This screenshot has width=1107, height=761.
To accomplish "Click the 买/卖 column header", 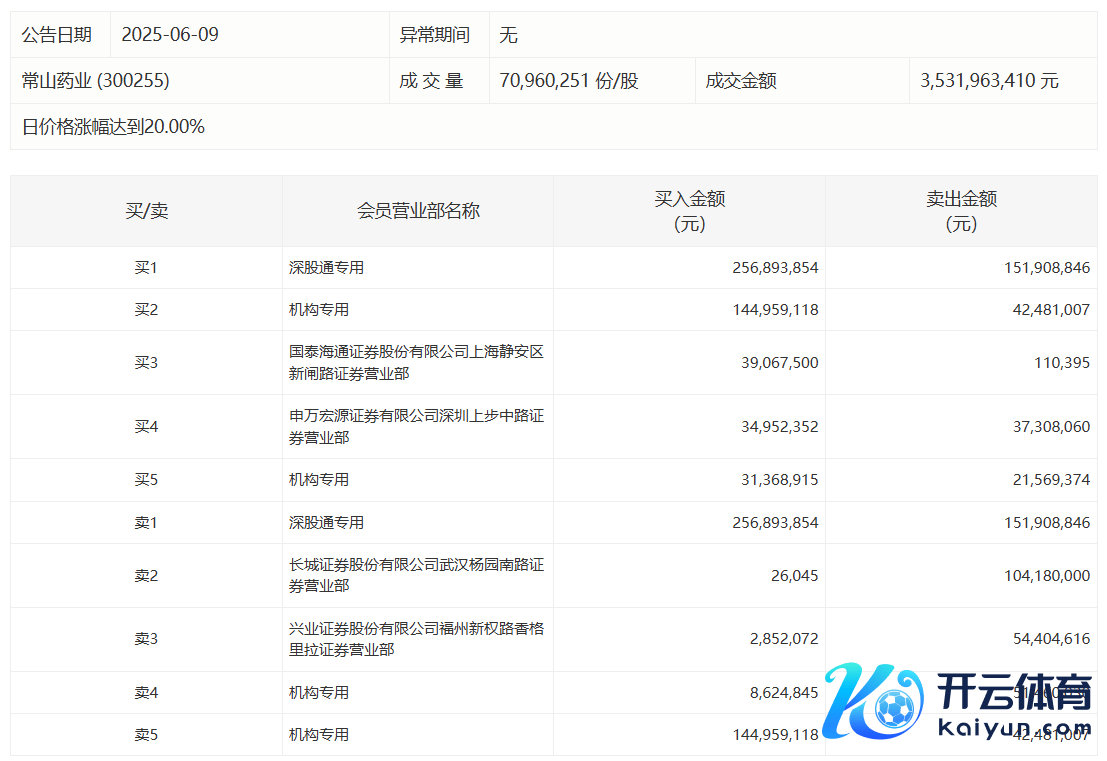I will [x=146, y=211].
